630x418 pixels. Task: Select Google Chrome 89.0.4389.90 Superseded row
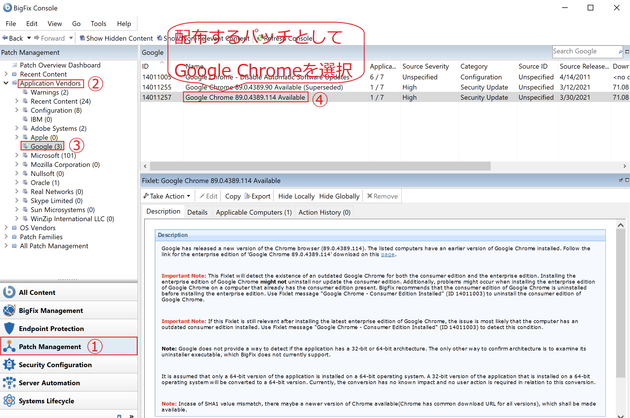point(385,87)
